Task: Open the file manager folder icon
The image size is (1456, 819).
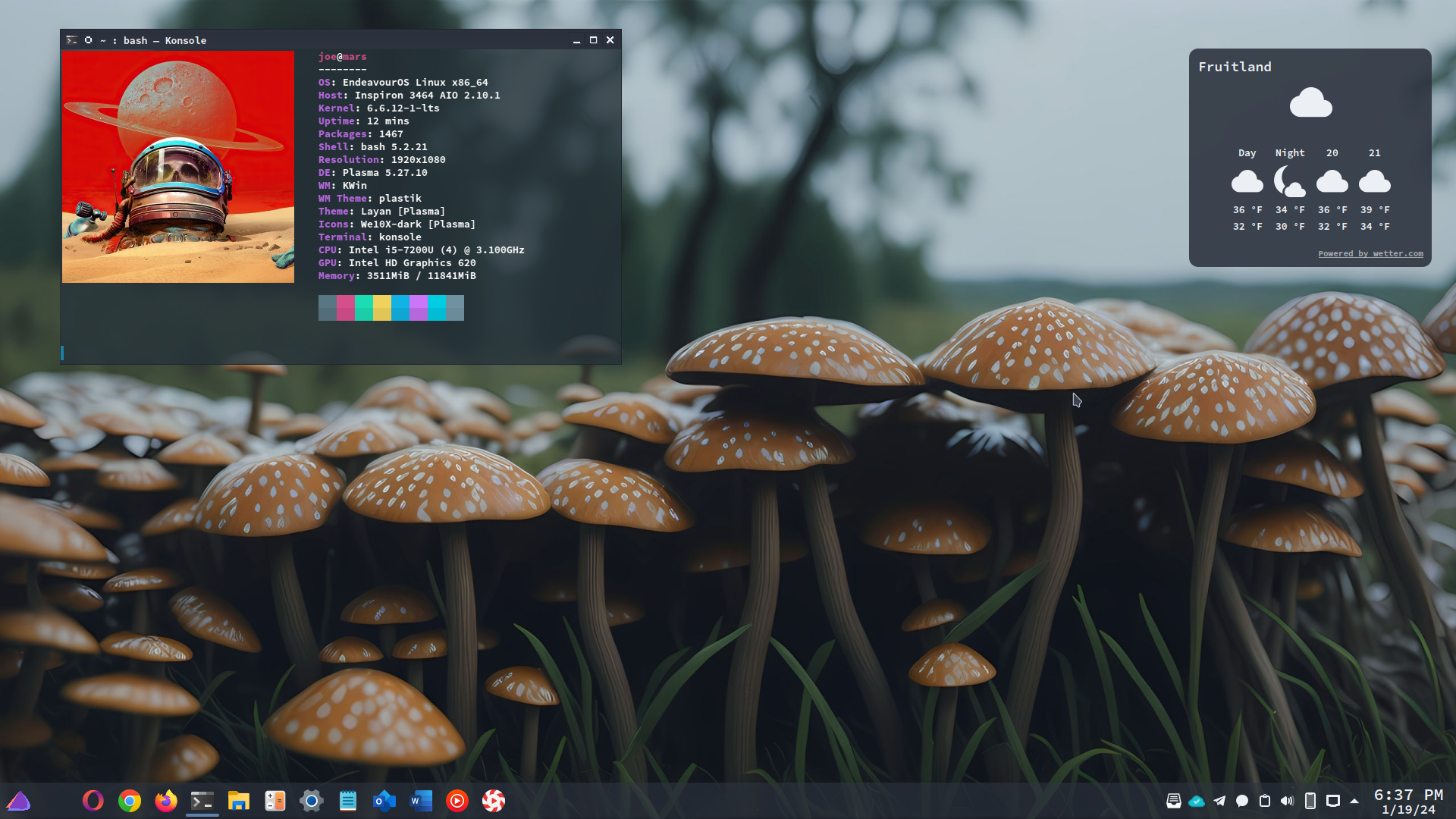Action: (239, 801)
